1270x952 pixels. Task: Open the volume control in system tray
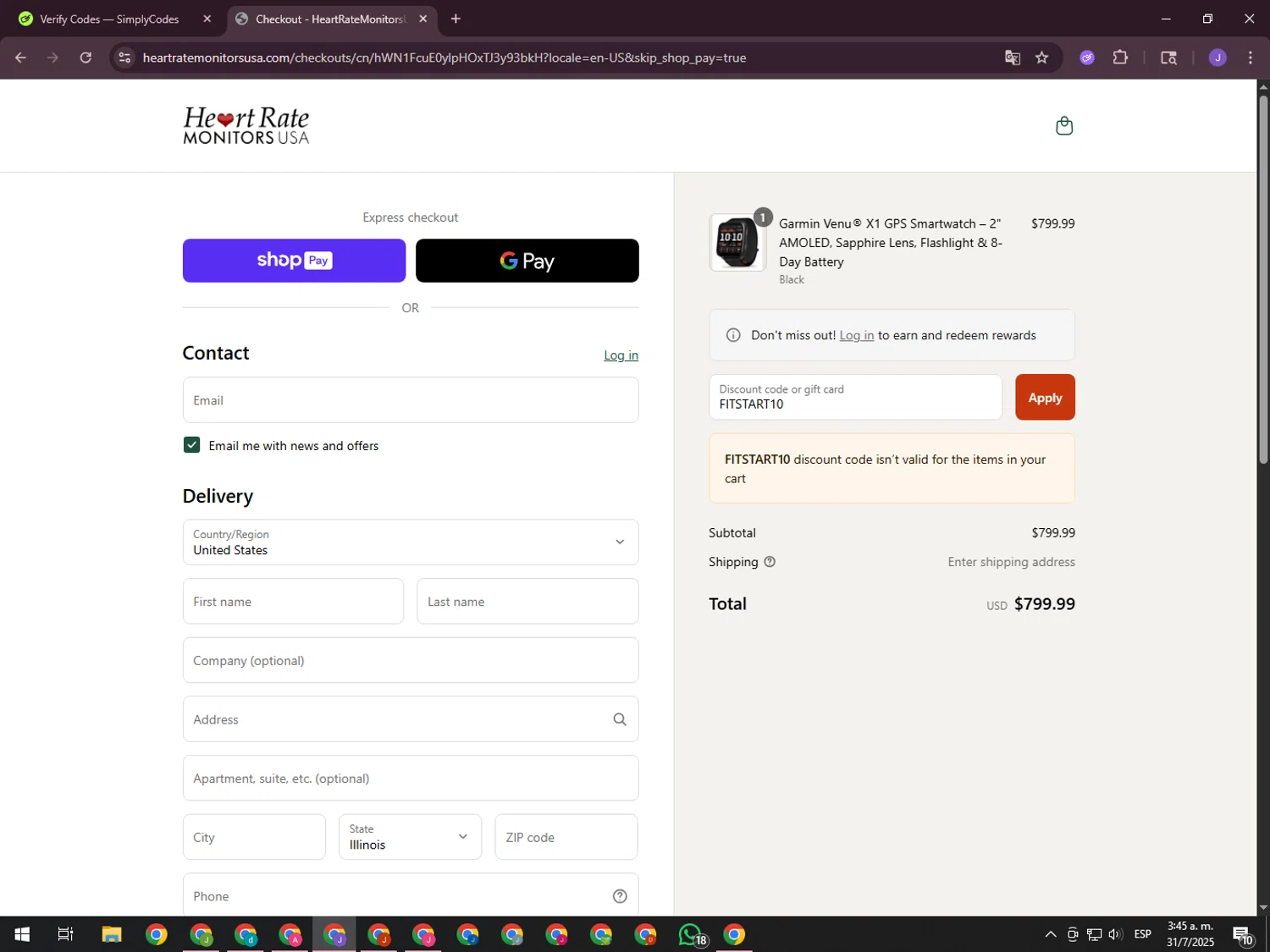pyautogui.click(x=1115, y=934)
